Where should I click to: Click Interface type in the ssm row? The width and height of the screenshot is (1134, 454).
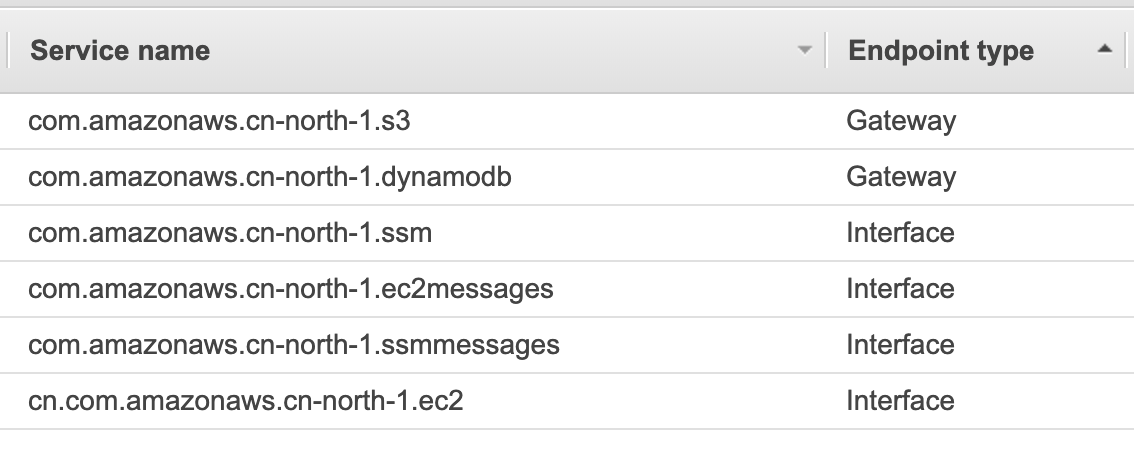[x=900, y=233]
